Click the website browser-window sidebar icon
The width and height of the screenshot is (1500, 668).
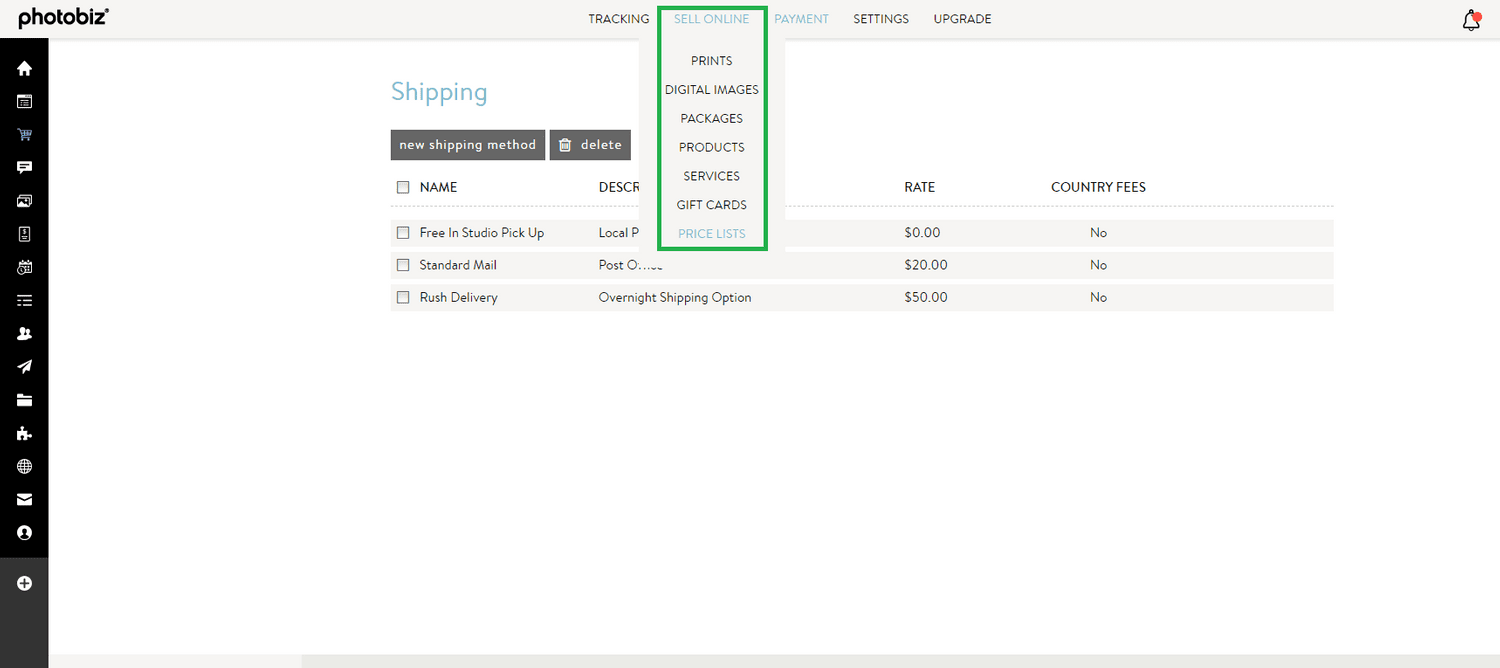tap(24, 102)
